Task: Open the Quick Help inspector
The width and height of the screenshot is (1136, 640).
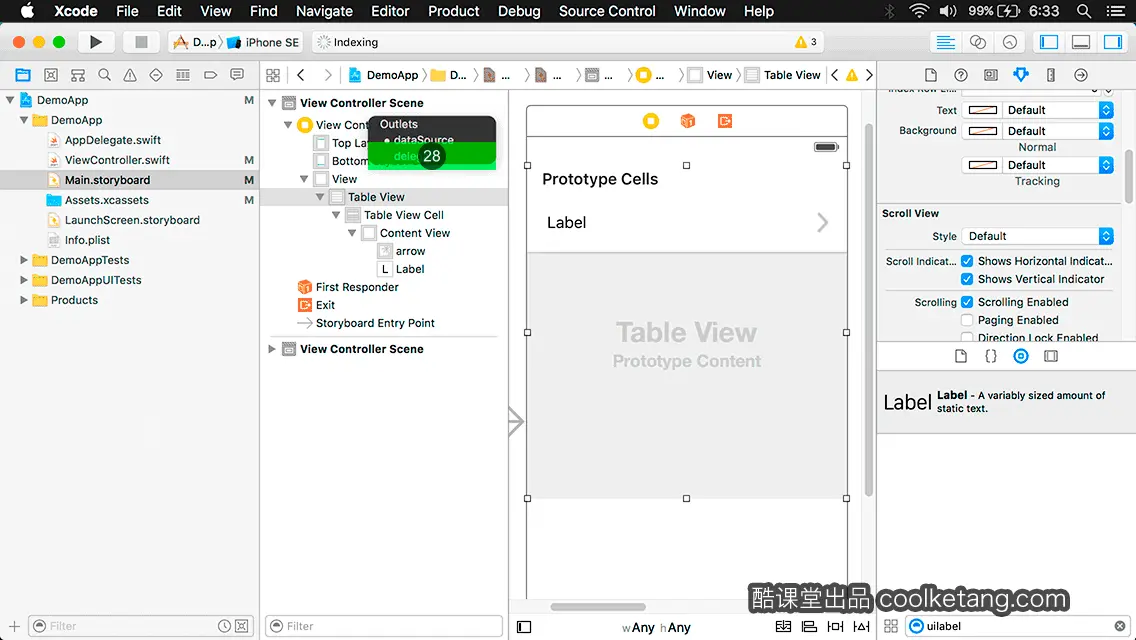Action: click(x=961, y=75)
